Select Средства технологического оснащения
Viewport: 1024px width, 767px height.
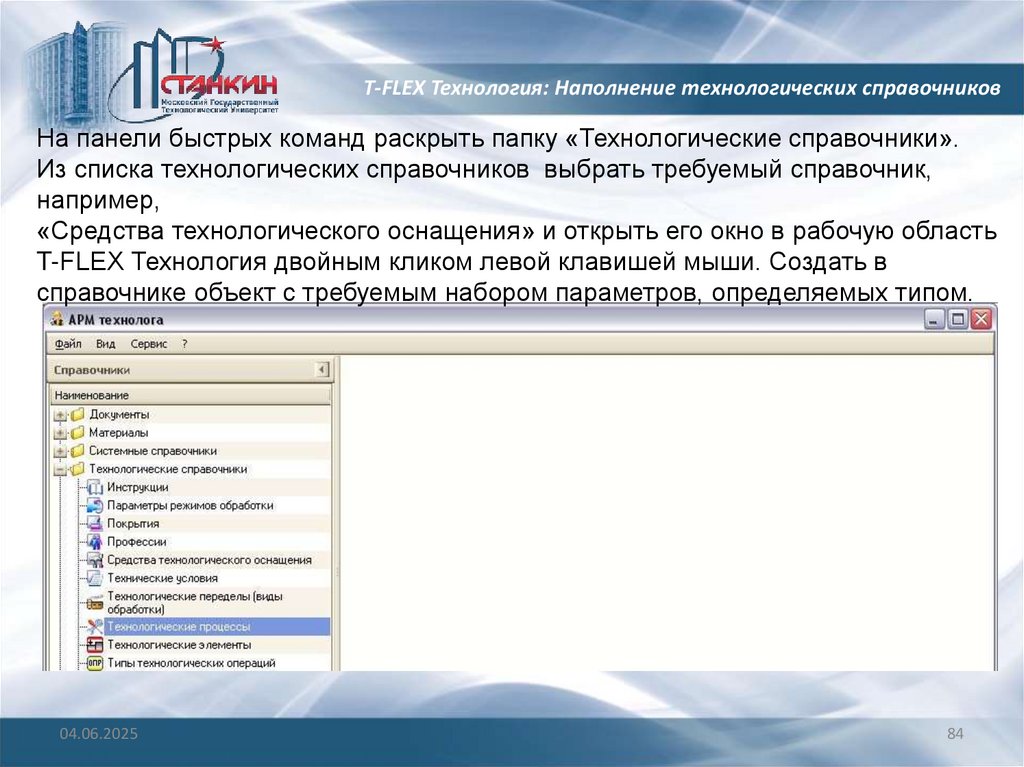pos(209,560)
